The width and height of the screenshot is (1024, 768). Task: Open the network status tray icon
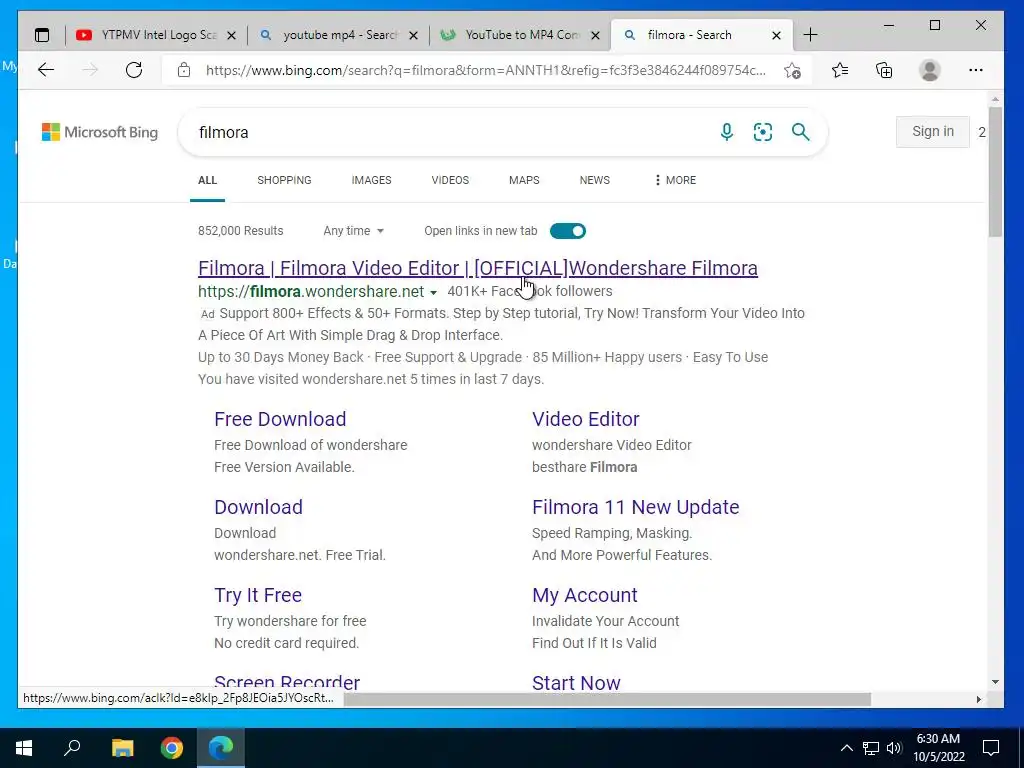[871, 748]
